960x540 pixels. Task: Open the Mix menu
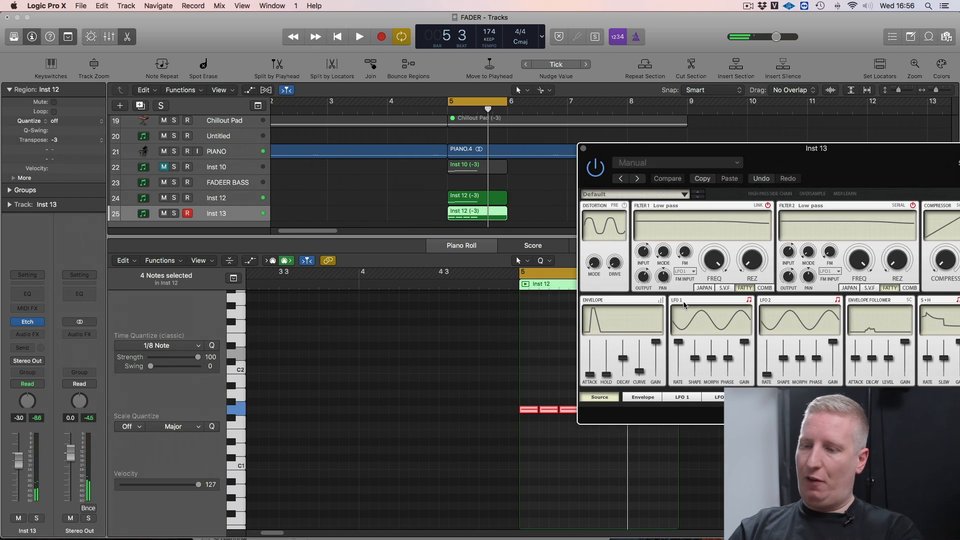click(219, 6)
